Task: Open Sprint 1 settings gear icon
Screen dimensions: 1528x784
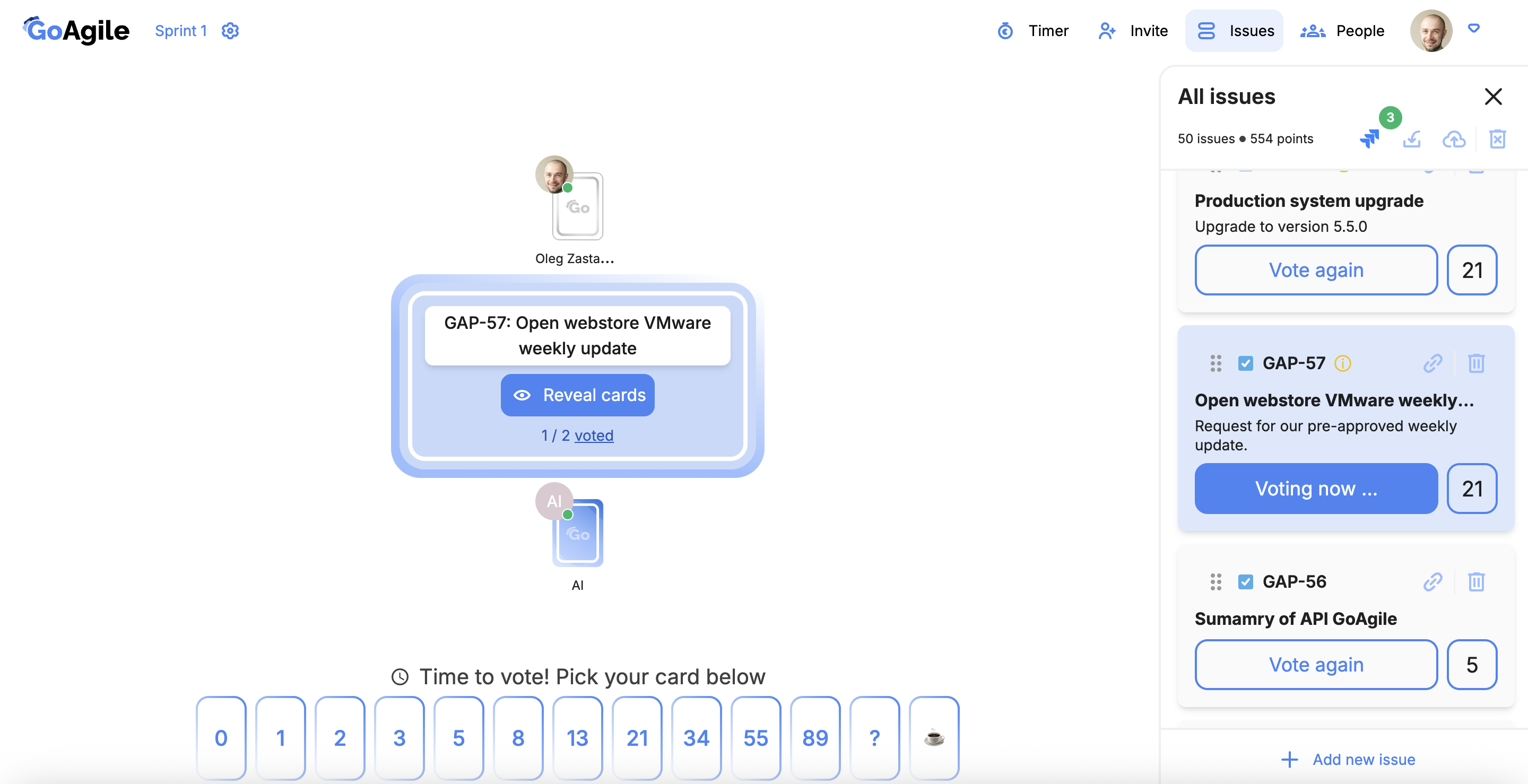Action: [230, 31]
